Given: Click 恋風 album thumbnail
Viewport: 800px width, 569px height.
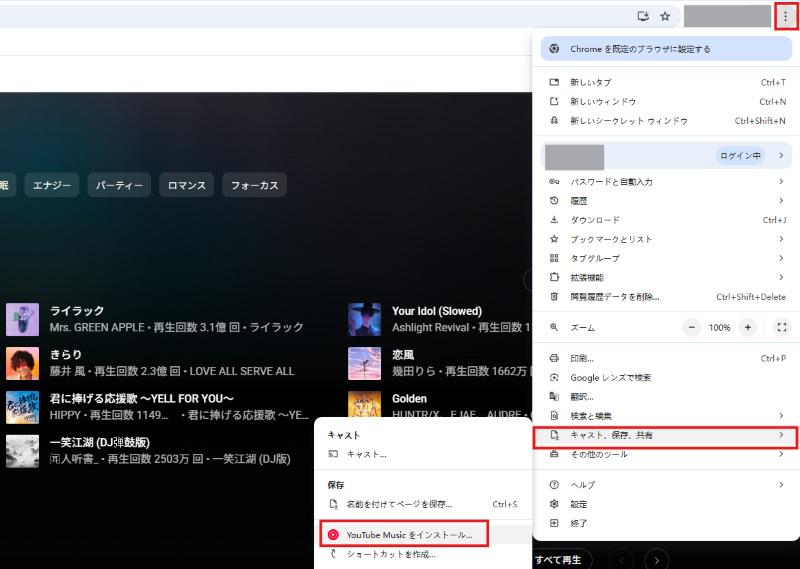Looking at the screenshot, I should pos(364,363).
